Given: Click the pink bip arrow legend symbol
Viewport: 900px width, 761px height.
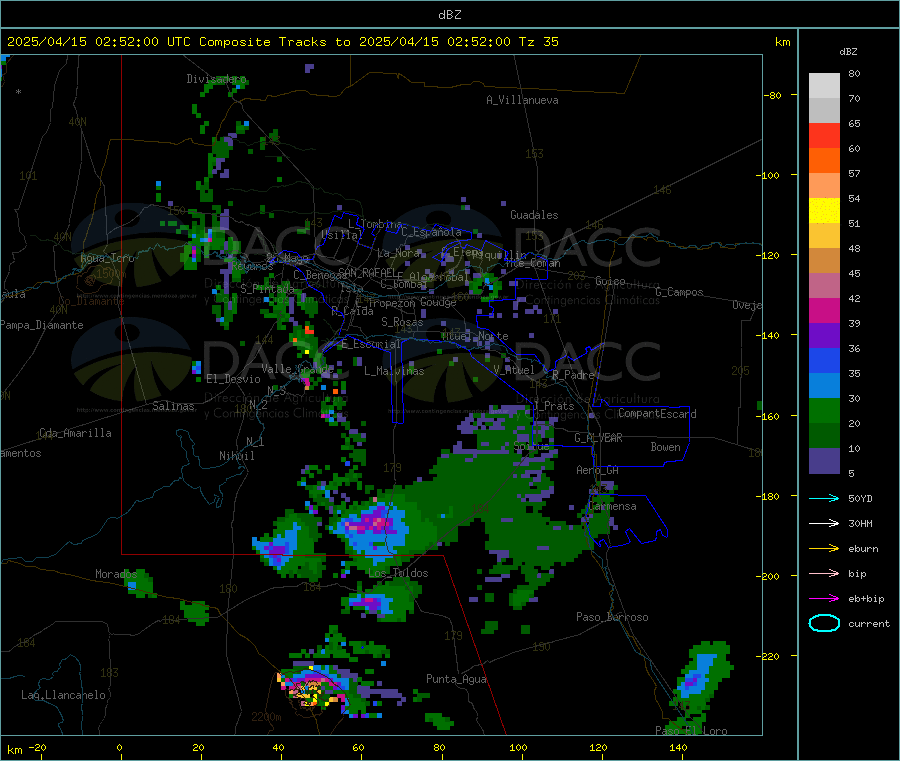Looking at the screenshot, I should coord(824,573).
